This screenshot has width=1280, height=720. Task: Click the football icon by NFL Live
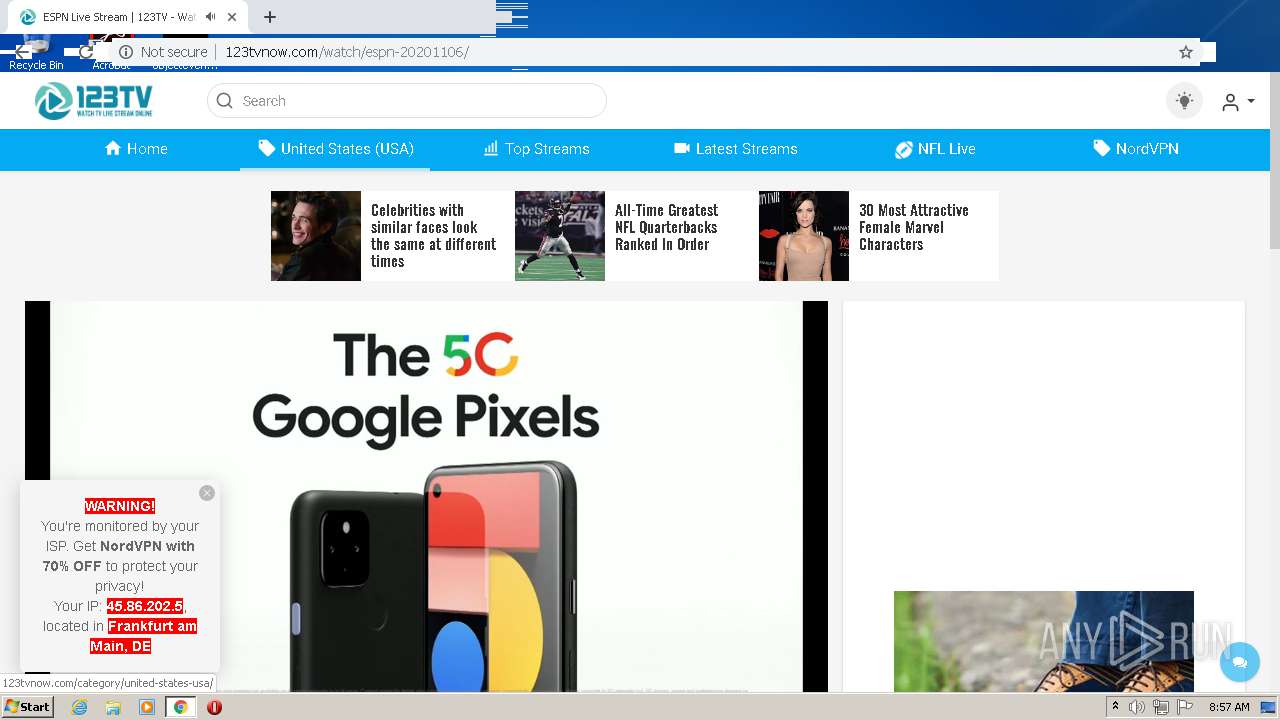[904, 149]
